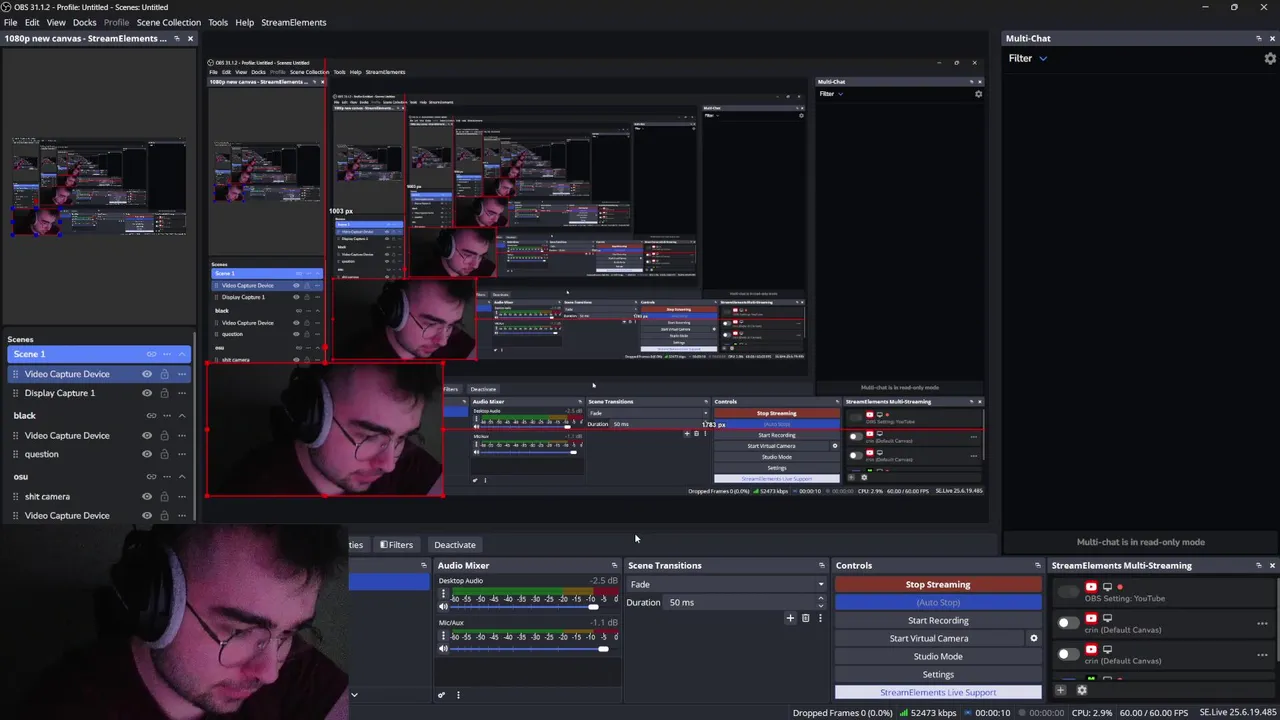Open more options for osu scene
1280x720 pixels.
click(167, 477)
